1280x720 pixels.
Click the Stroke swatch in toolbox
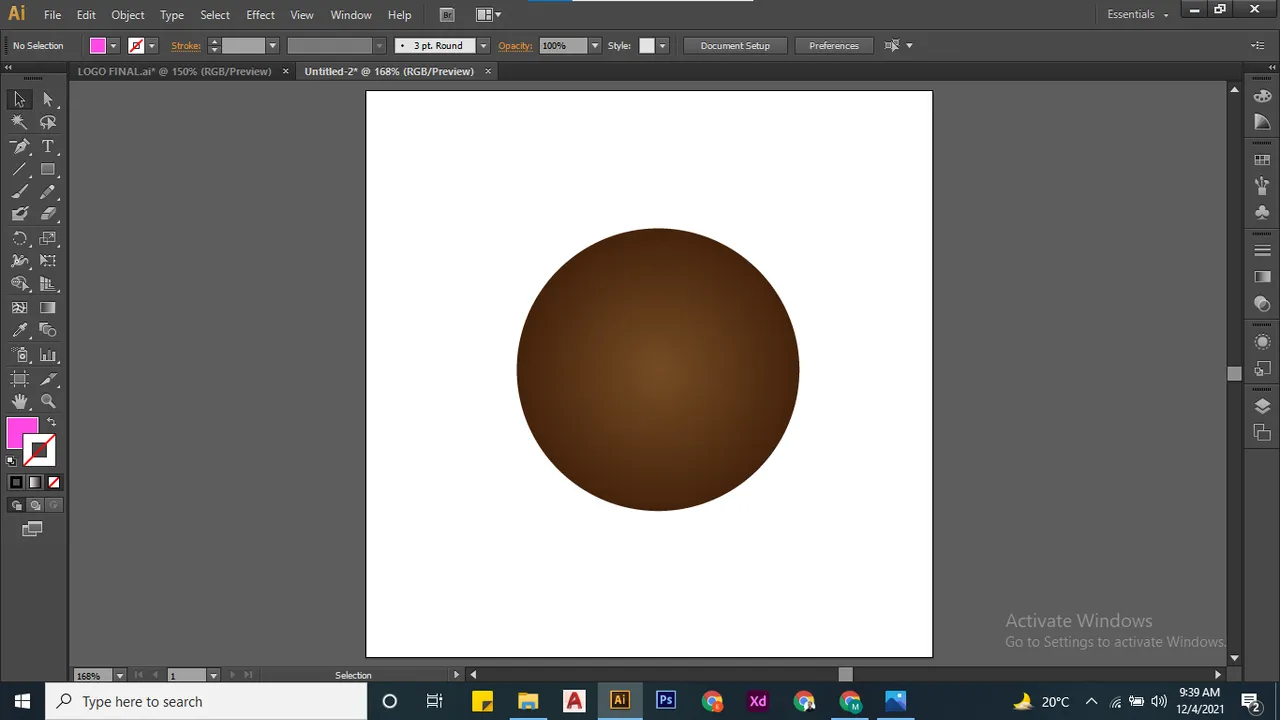[40, 451]
